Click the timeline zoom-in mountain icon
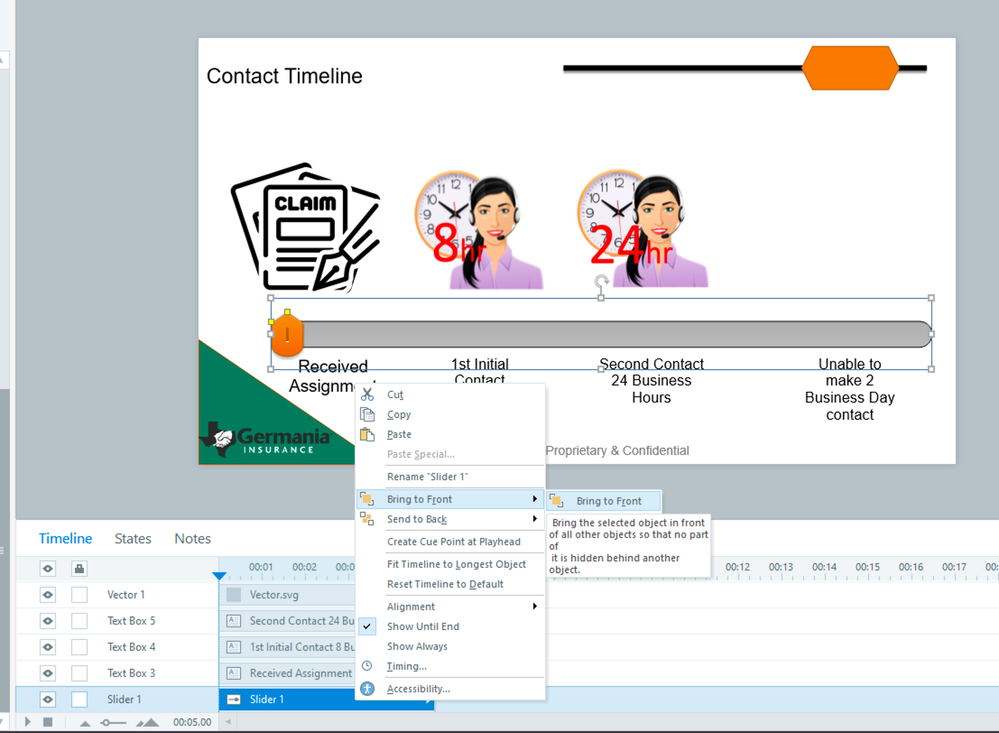 tap(147, 722)
